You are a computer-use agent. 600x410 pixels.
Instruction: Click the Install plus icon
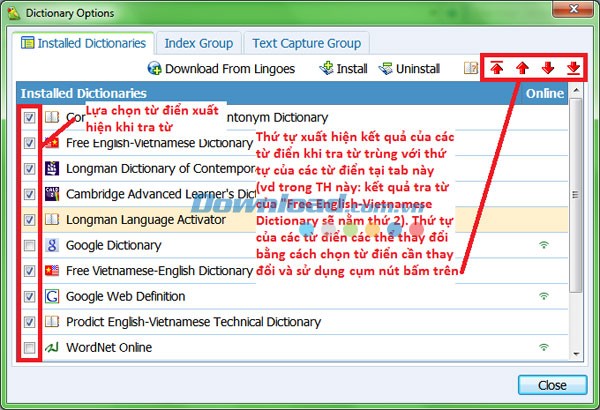tap(326, 69)
